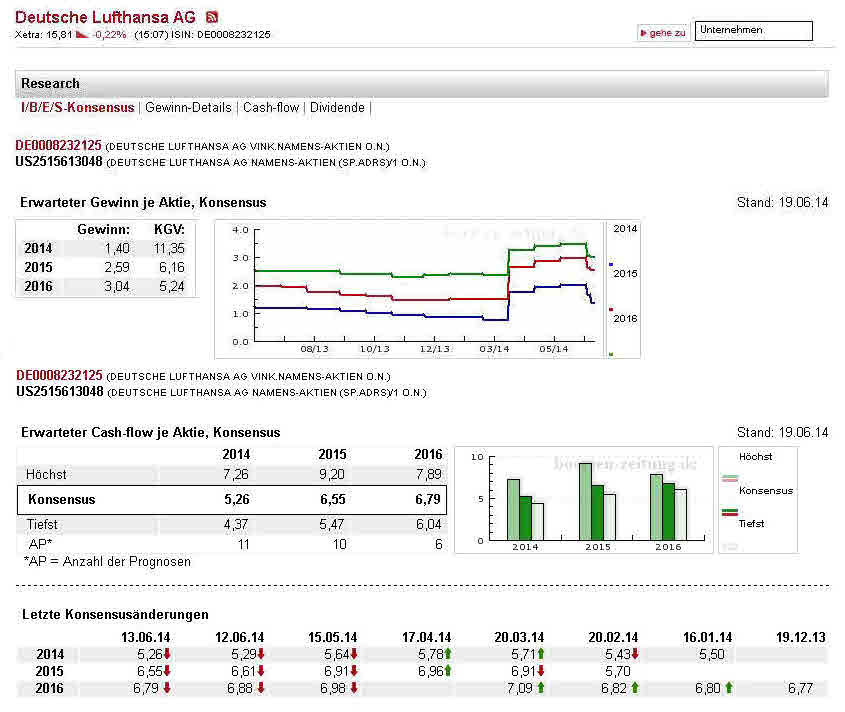Click the US2515613048 text below the line chart

pos(60,391)
